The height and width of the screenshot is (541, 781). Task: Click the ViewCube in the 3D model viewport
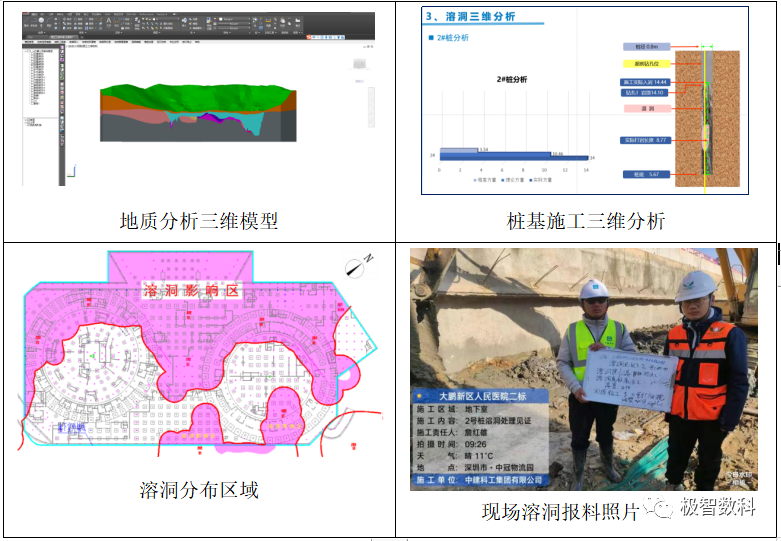coord(358,62)
